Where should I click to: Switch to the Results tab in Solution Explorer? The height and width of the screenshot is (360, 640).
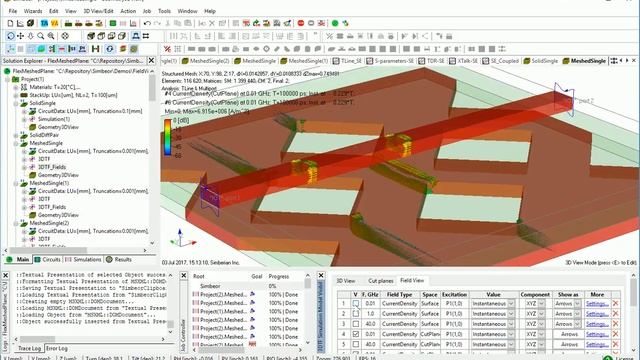click(119, 260)
